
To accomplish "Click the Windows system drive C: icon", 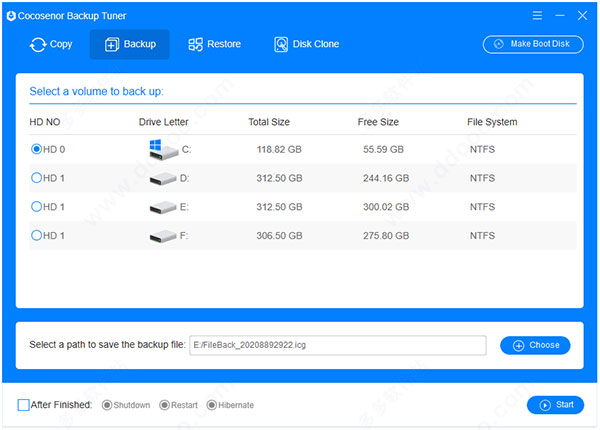I will (163, 150).
